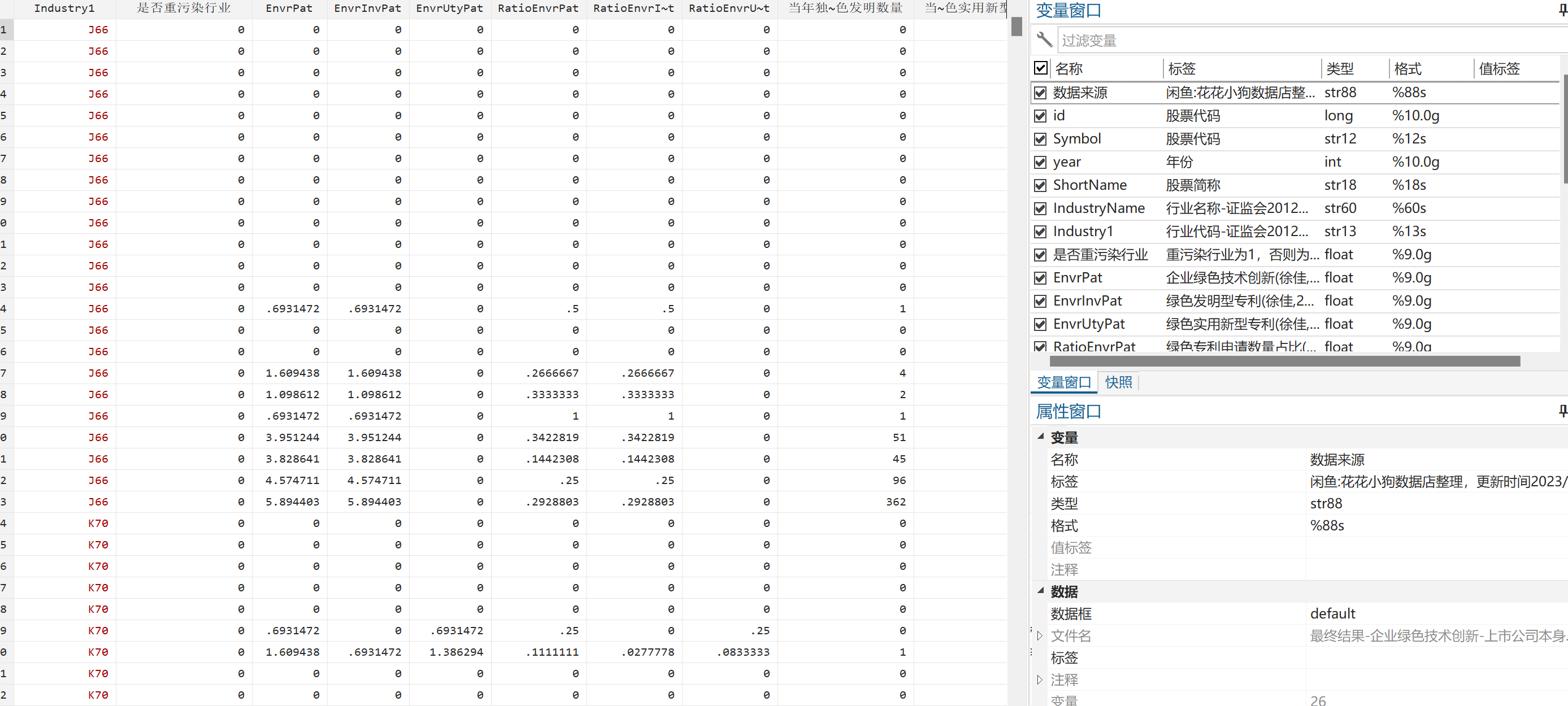Toggle the select-all variables checkbox
The width and height of the screenshot is (1568, 706).
click(1040, 68)
